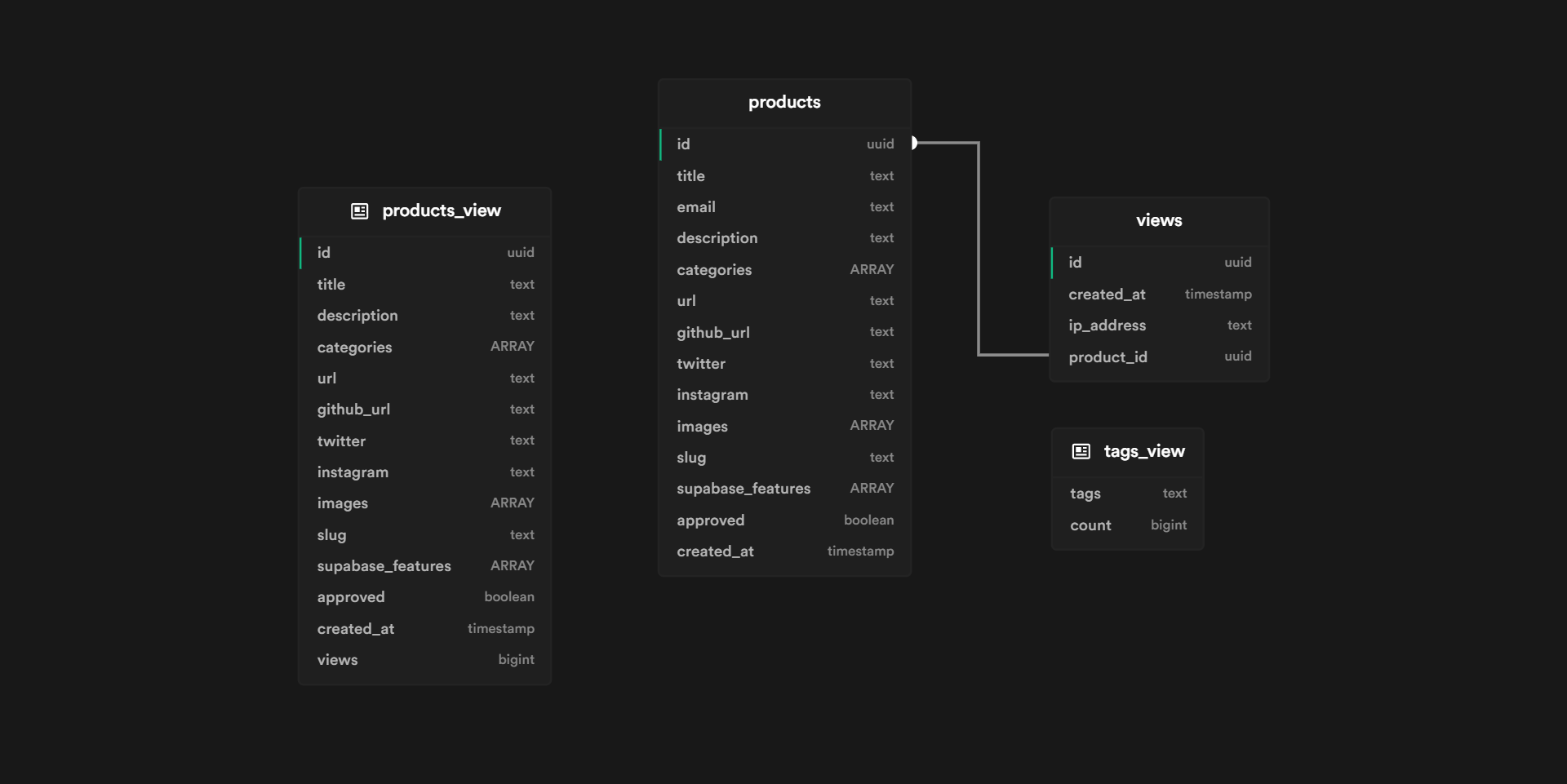
Task: Click the "products_view" title text
Action: point(442,210)
